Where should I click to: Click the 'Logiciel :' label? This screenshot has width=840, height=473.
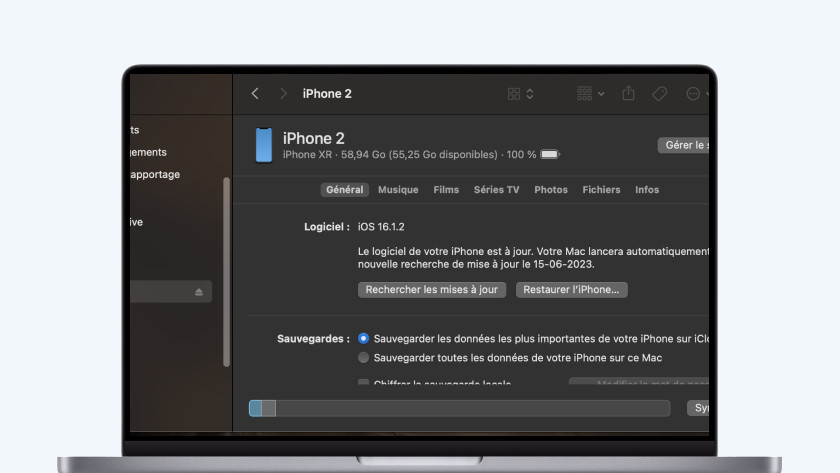coord(327,227)
